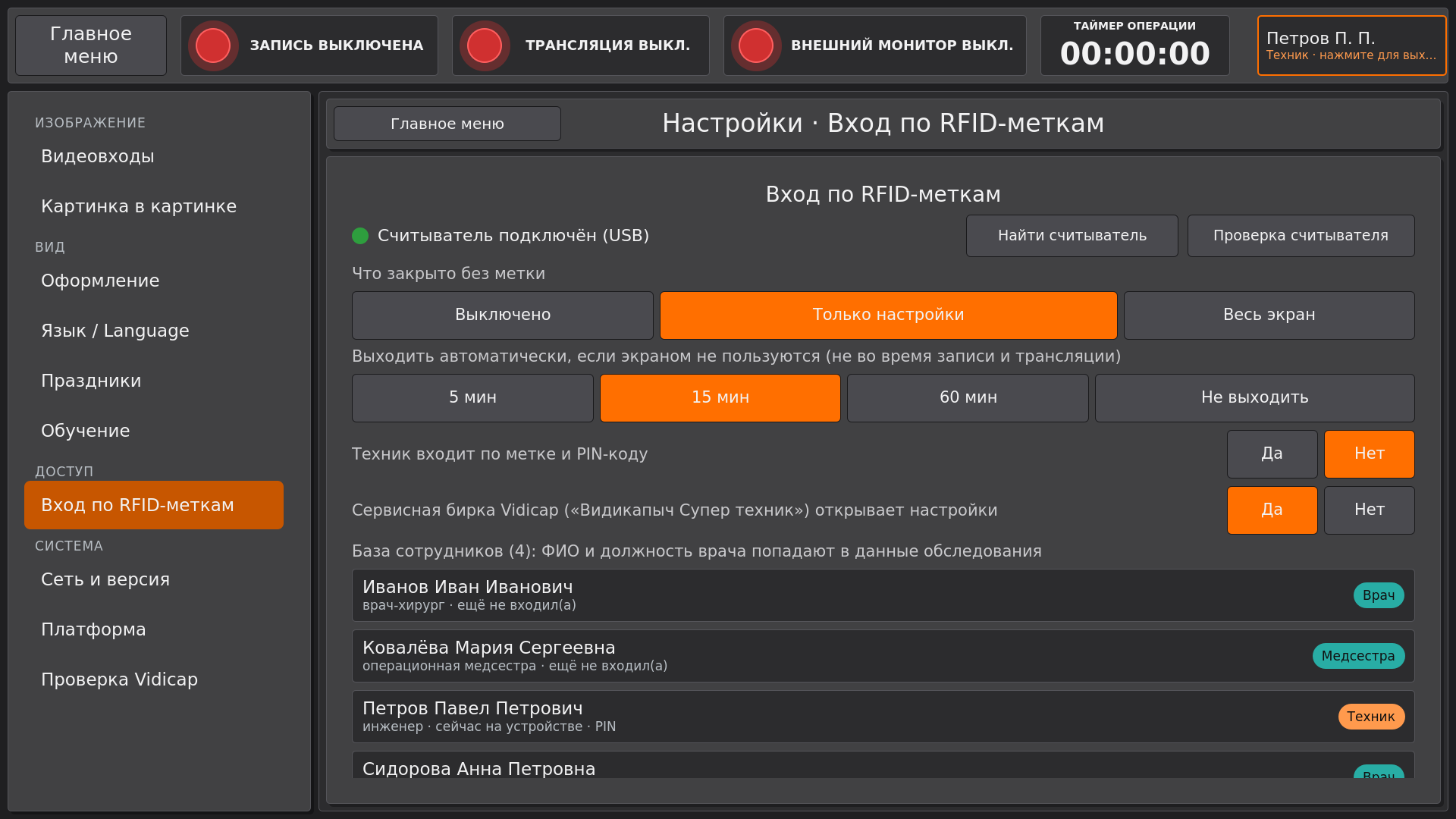Toggle the ЗАПИСЬ ВЫКЛЮЧЕНА recording button
1456x819 pixels.
[309, 45]
